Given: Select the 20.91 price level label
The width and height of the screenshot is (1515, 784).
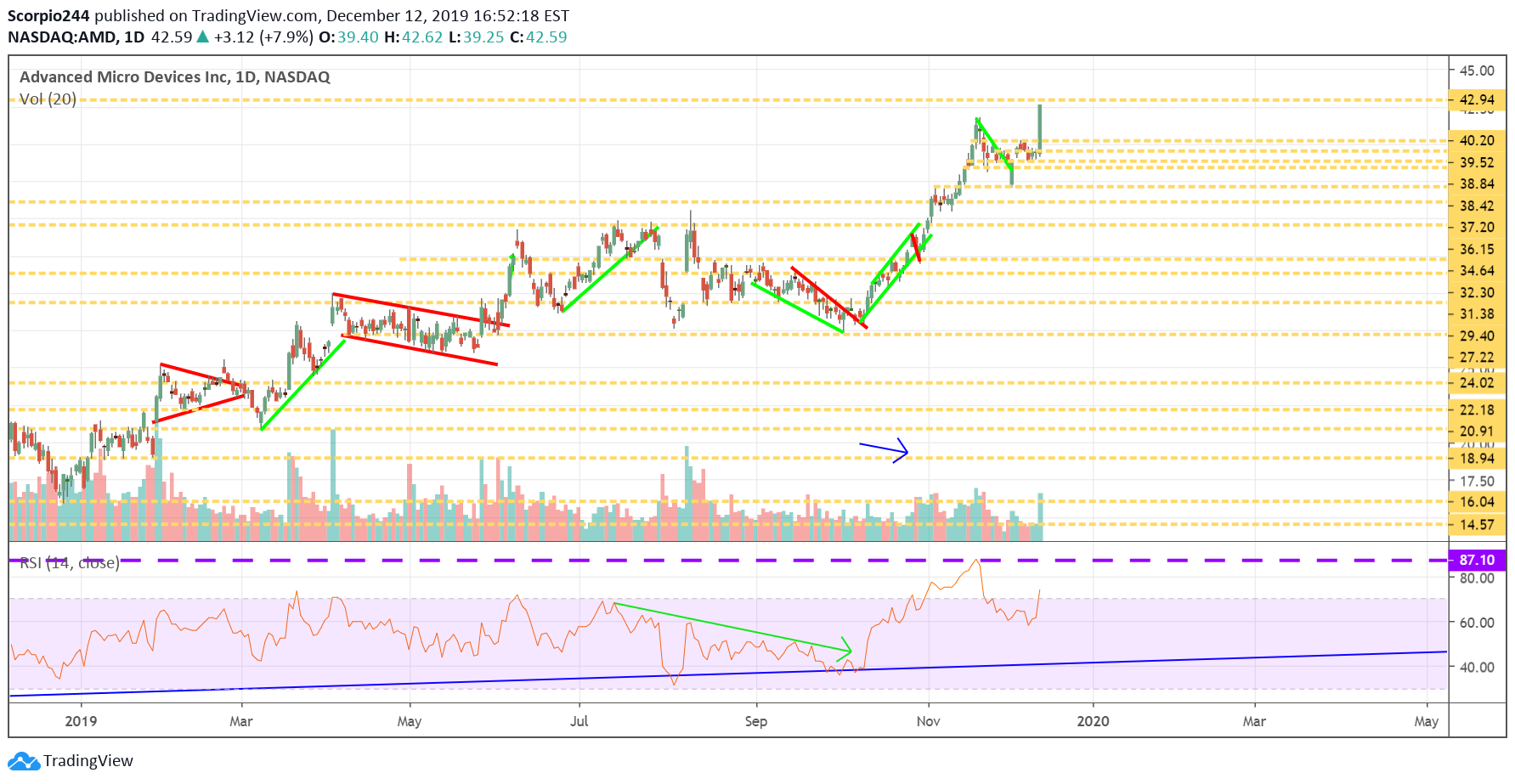Looking at the screenshot, I should (1477, 431).
